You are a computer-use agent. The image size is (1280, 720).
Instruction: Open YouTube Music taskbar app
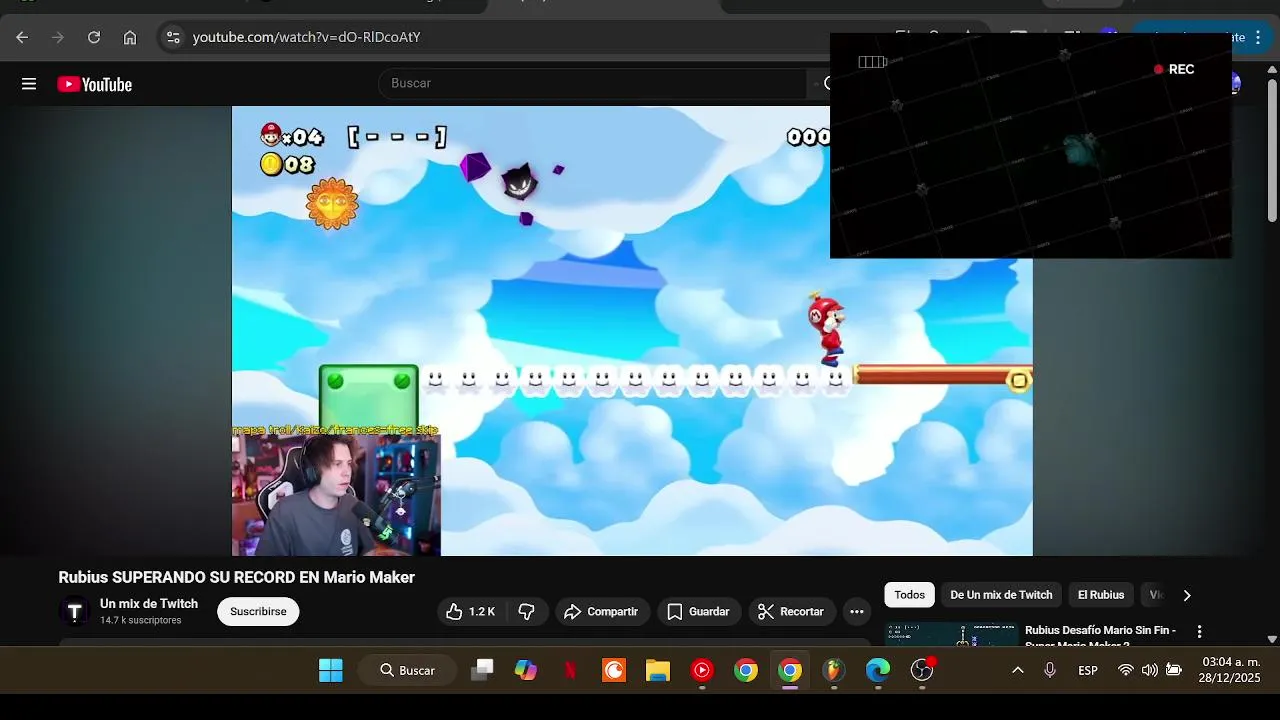click(x=702, y=670)
